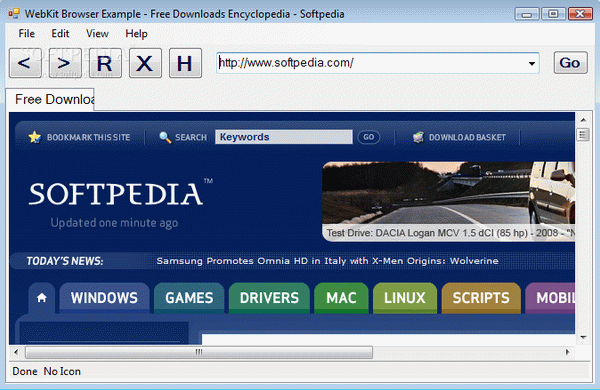Image resolution: width=600 pixels, height=390 pixels.
Task: Go forward with the > navigation button
Action: 65,63
